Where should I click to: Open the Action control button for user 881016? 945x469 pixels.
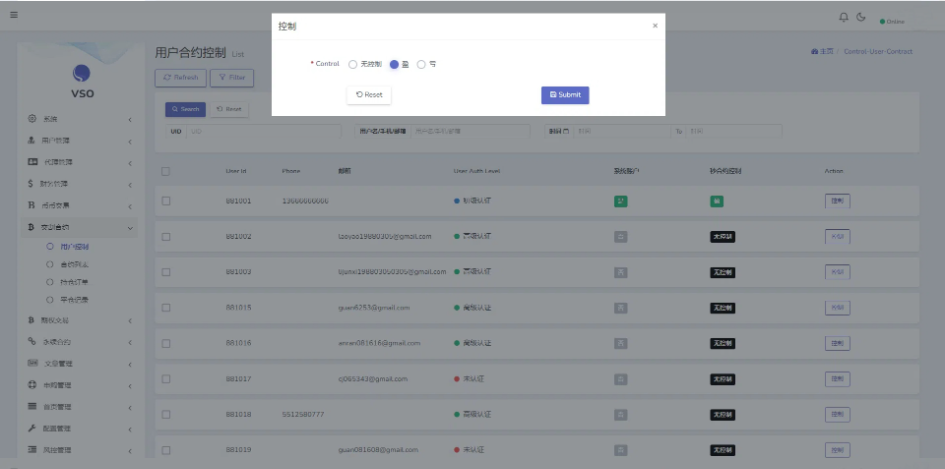837,344
